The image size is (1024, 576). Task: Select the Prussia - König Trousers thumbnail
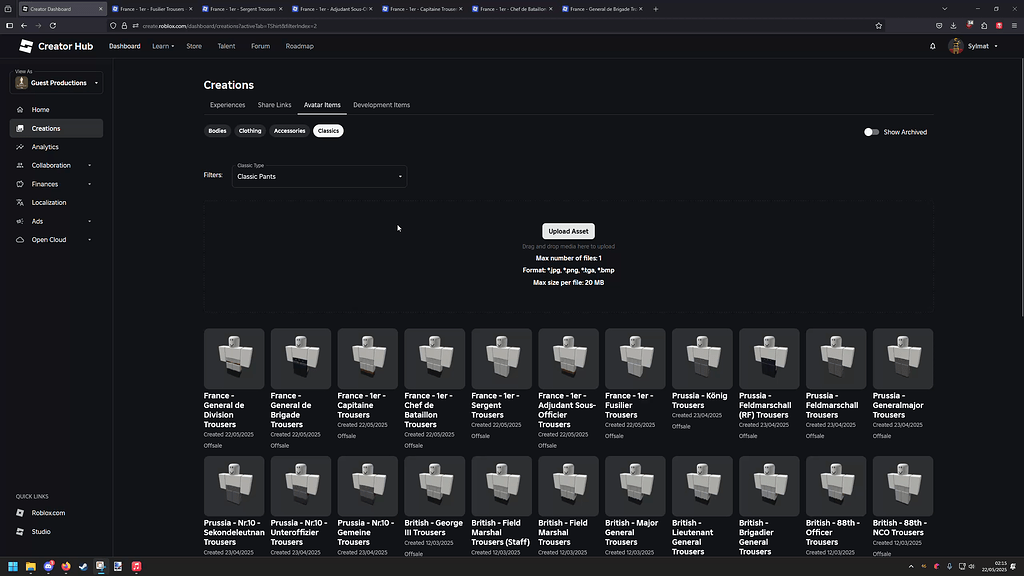point(701,357)
